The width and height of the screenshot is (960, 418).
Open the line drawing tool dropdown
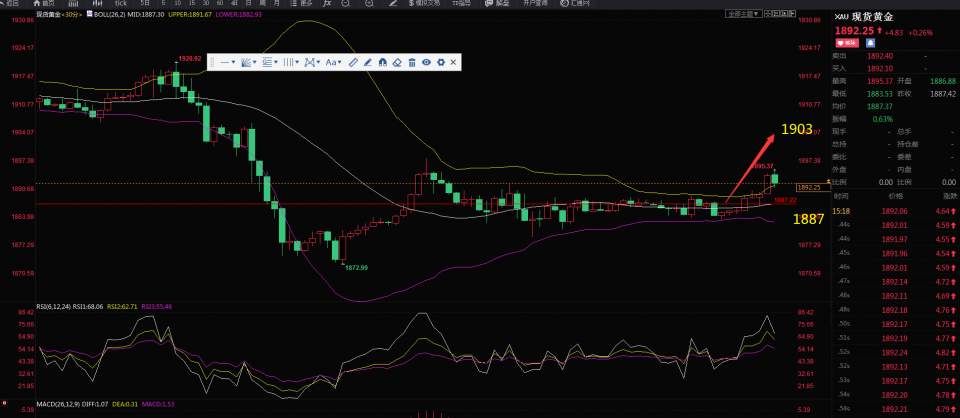(x=228, y=62)
